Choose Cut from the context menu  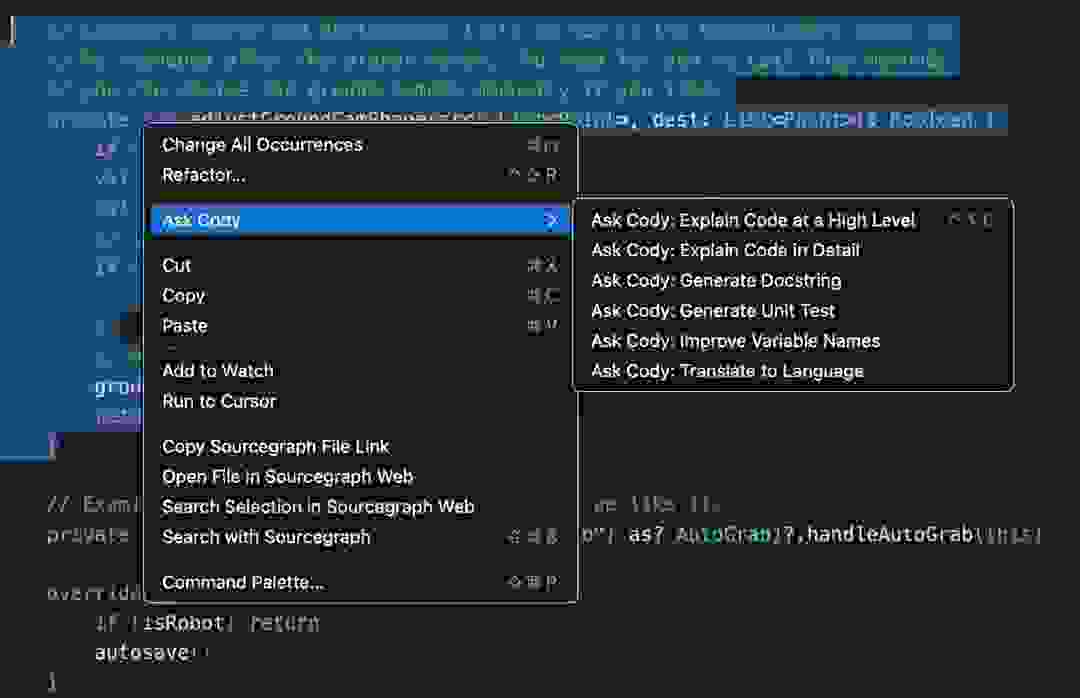click(x=360, y=265)
